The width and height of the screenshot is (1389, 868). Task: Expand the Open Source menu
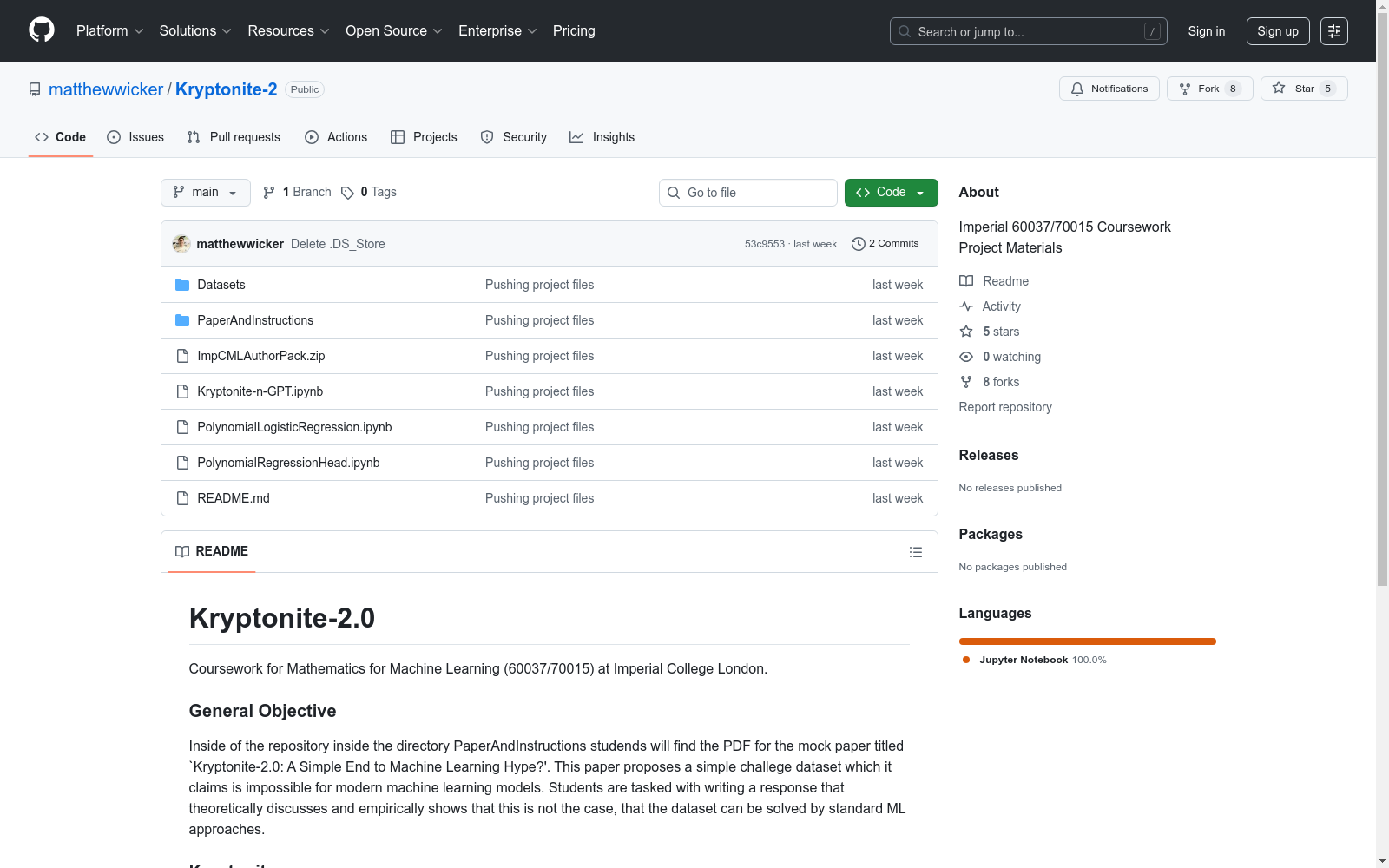[x=394, y=31]
